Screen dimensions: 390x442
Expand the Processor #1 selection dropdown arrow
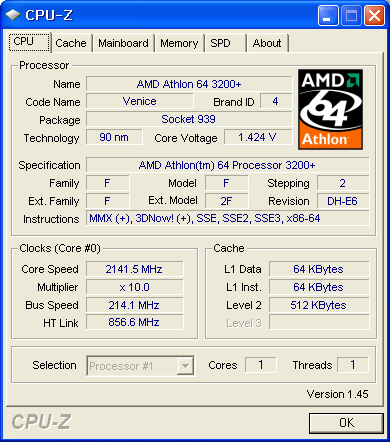[185, 366]
